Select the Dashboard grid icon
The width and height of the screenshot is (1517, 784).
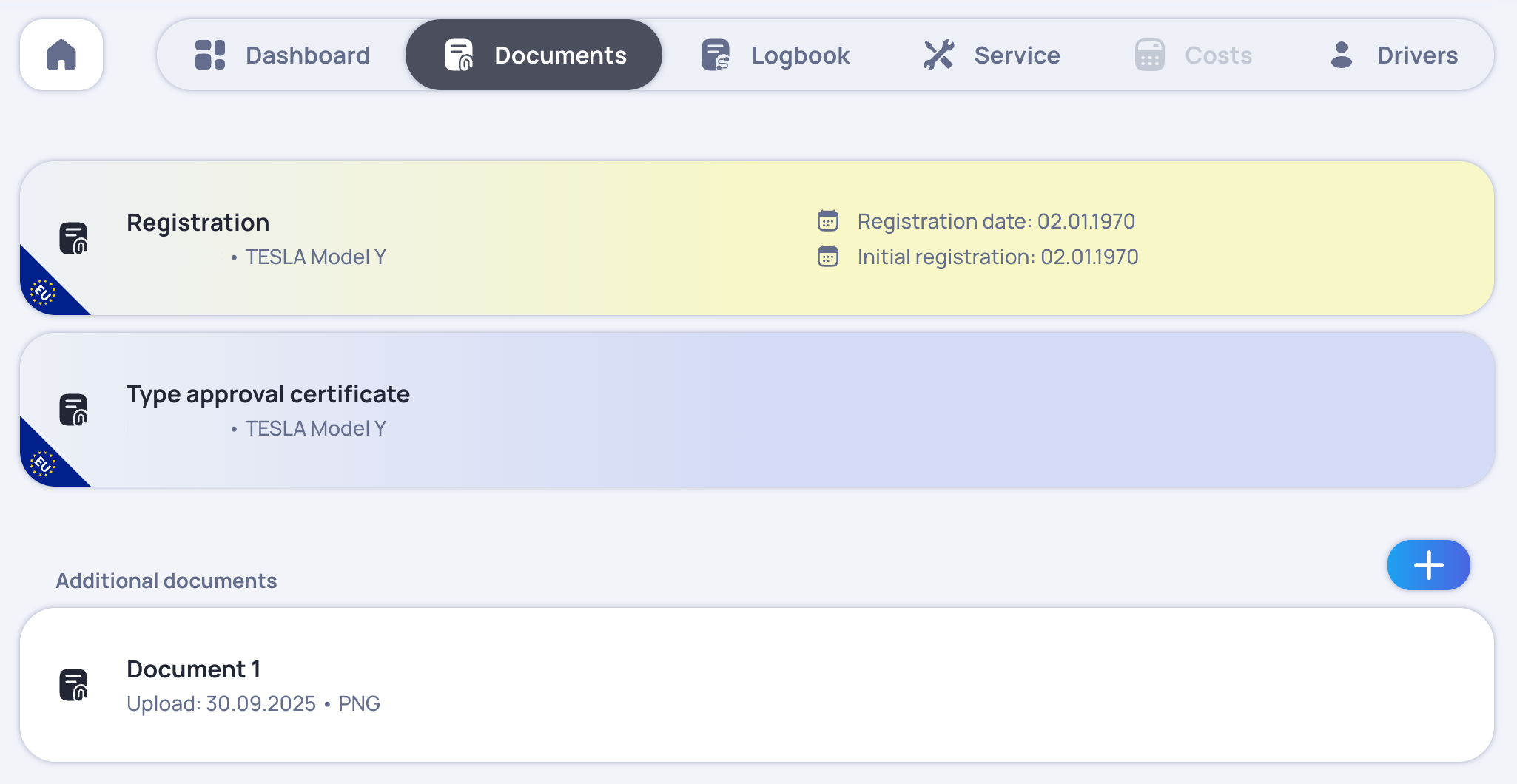point(209,55)
